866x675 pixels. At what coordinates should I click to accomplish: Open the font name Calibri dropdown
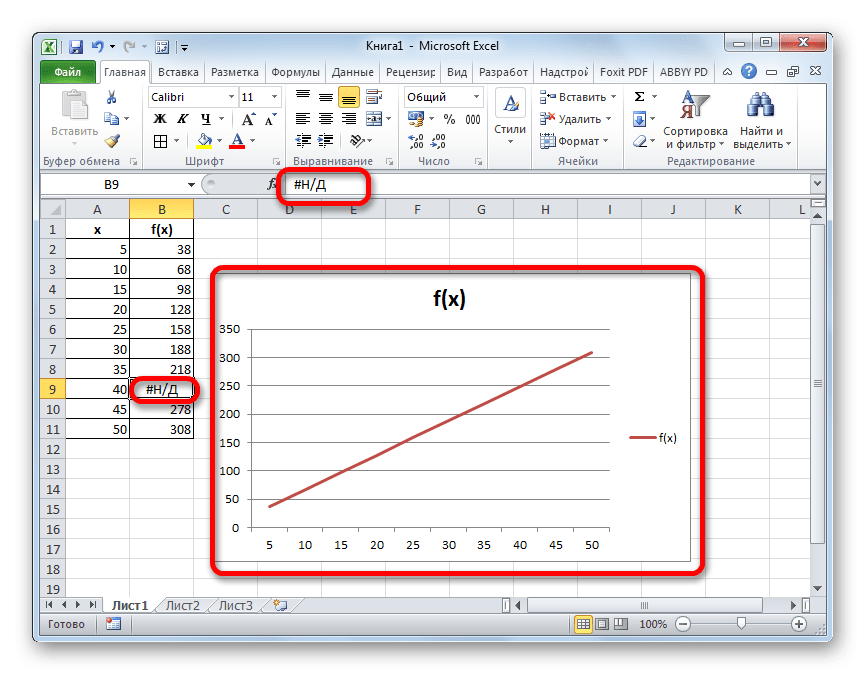point(231,97)
